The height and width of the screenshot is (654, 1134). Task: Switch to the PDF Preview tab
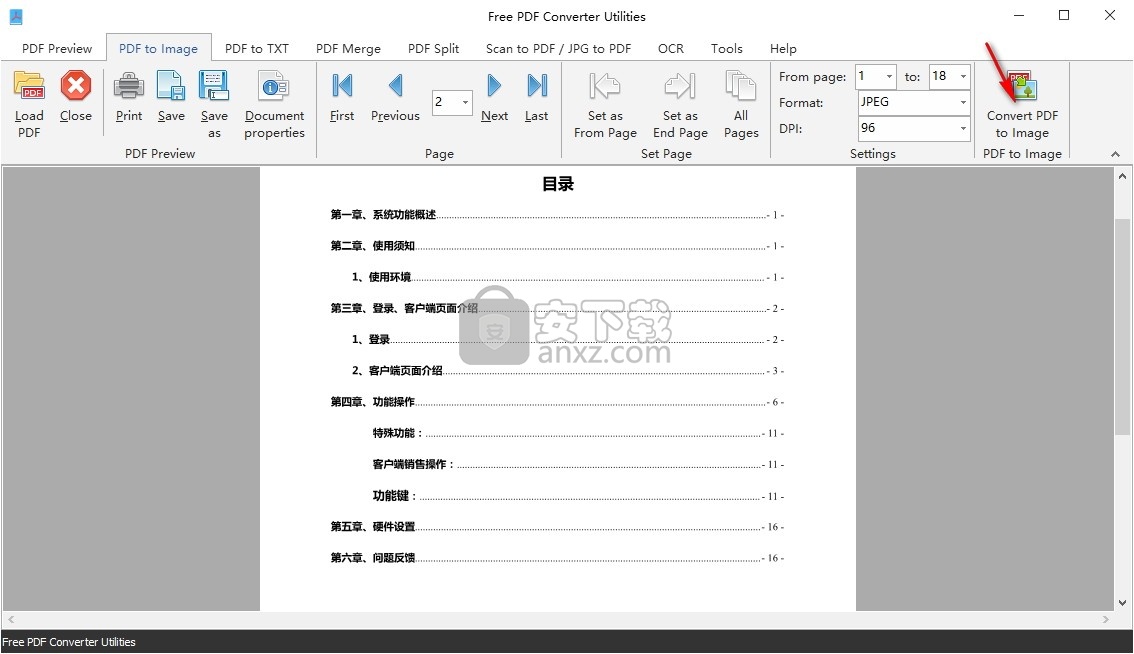pyautogui.click(x=57, y=48)
